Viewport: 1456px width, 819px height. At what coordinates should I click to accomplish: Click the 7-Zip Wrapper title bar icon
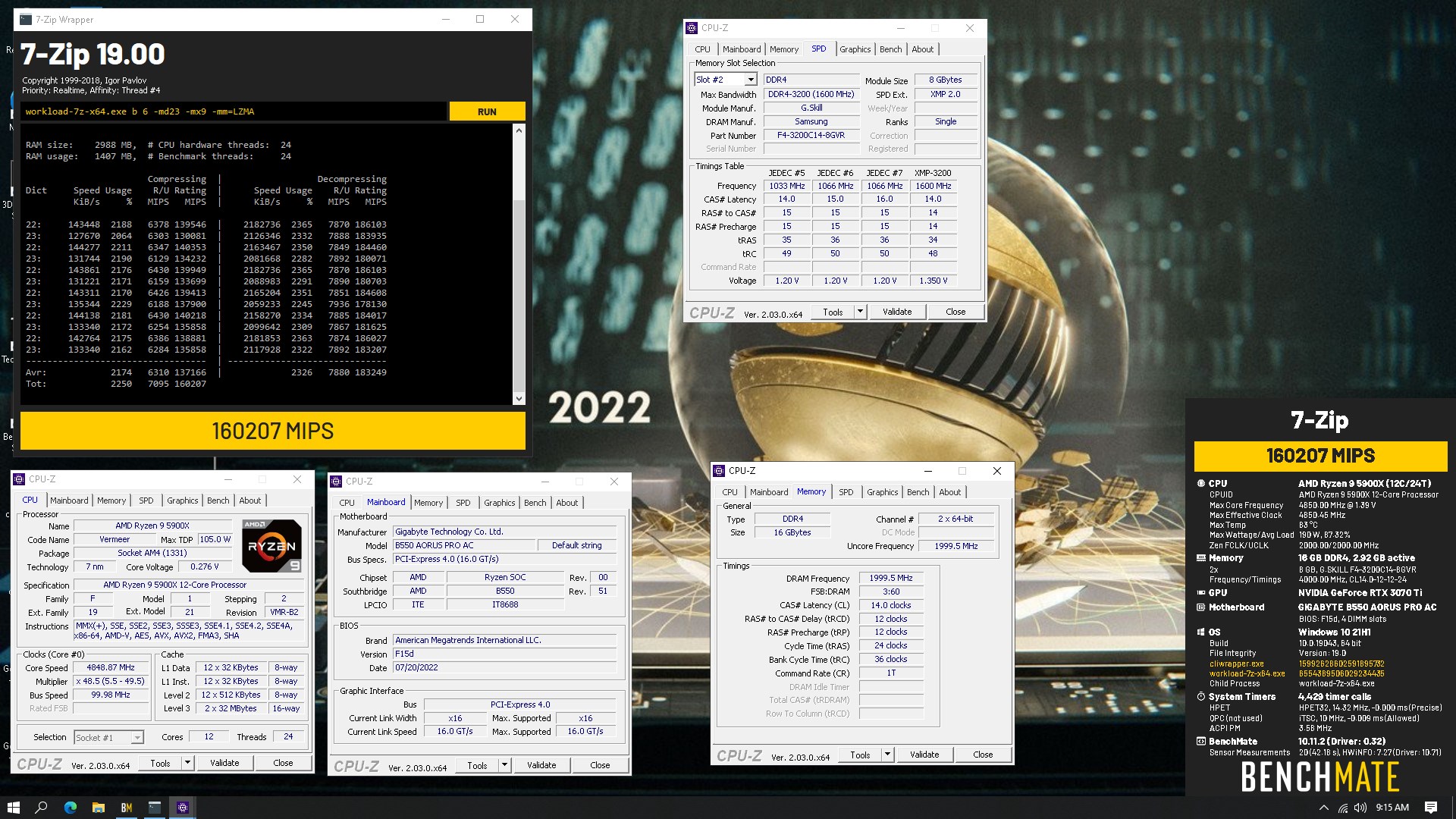(x=26, y=20)
